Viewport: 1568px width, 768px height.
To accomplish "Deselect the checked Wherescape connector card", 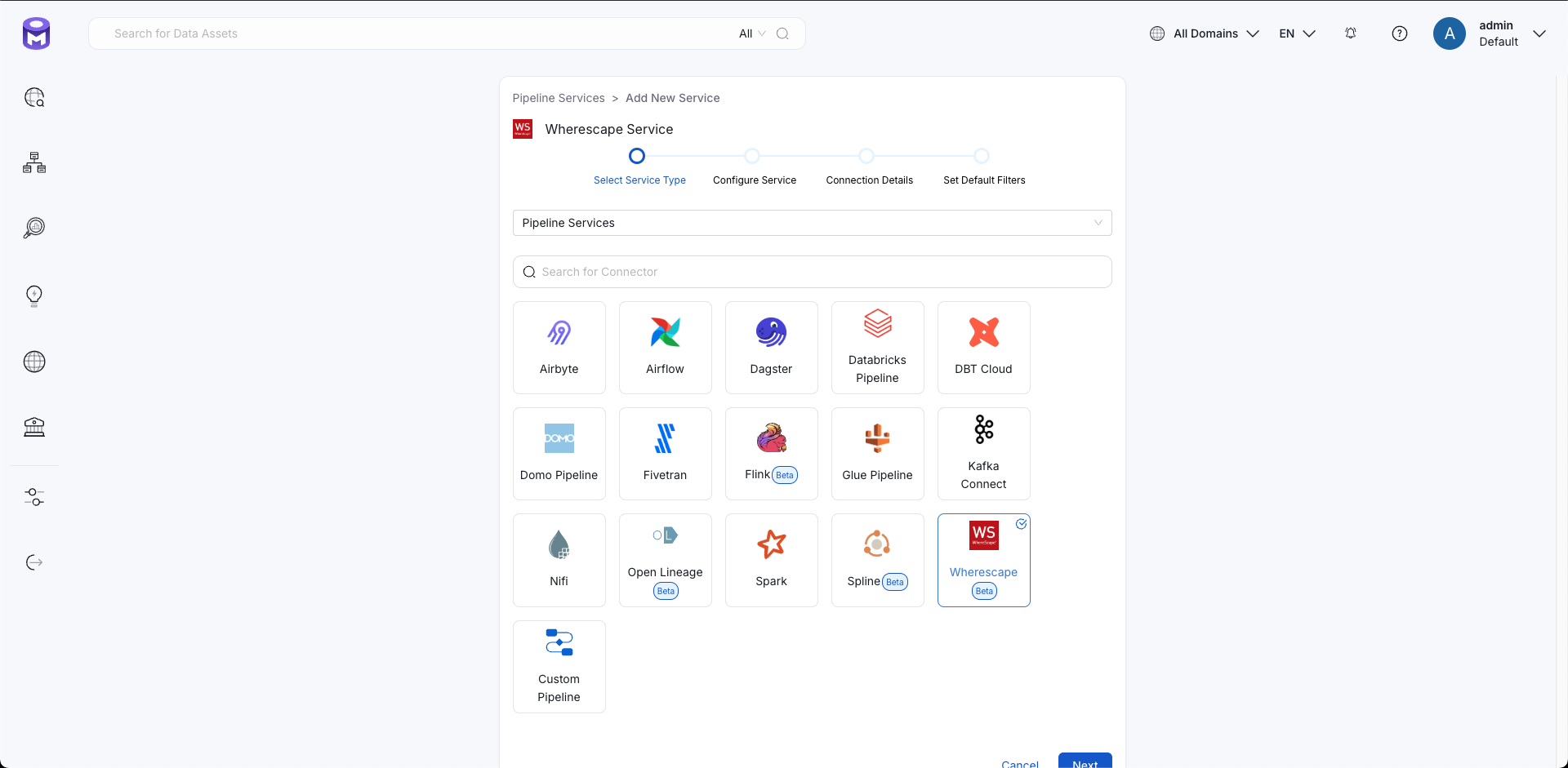I will click(x=983, y=560).
